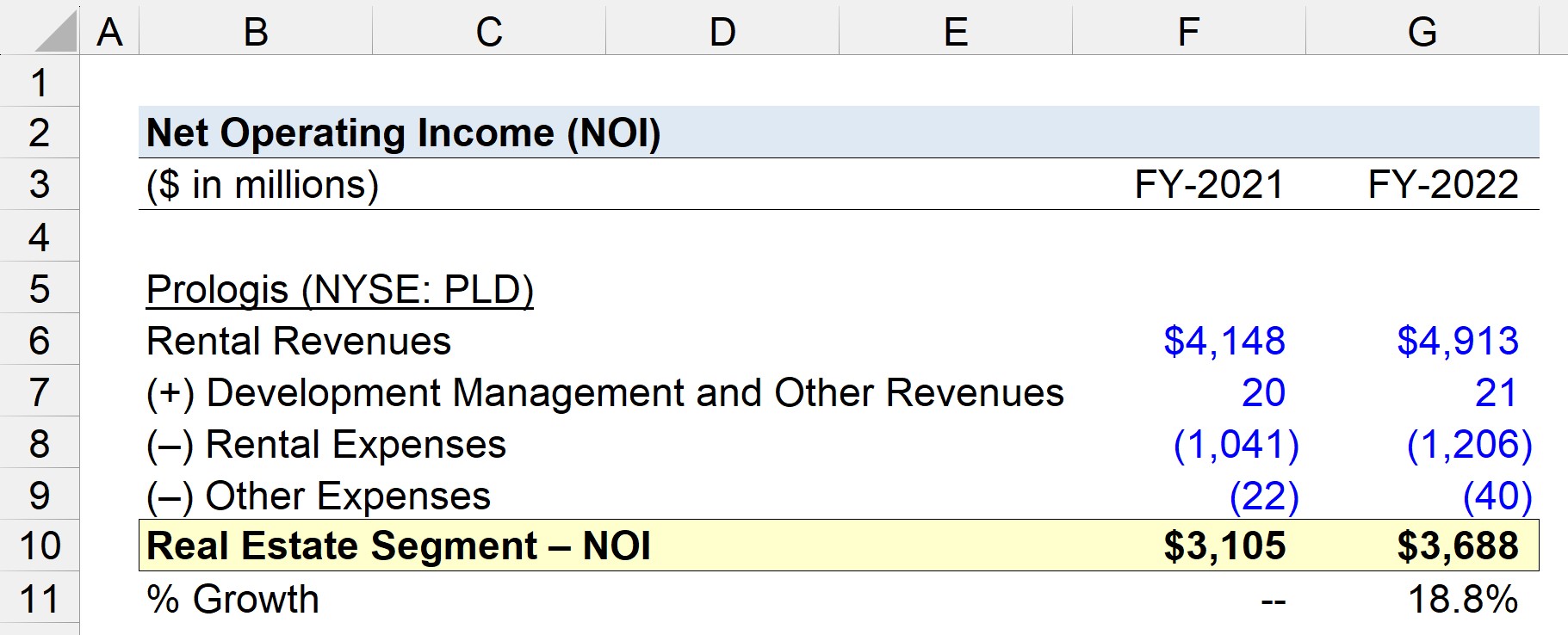This screenshot has width=1568, height=635.
Task: Click the 'Net Operating Income (NOI)' title cell
Action: click(x=404, y=133)
